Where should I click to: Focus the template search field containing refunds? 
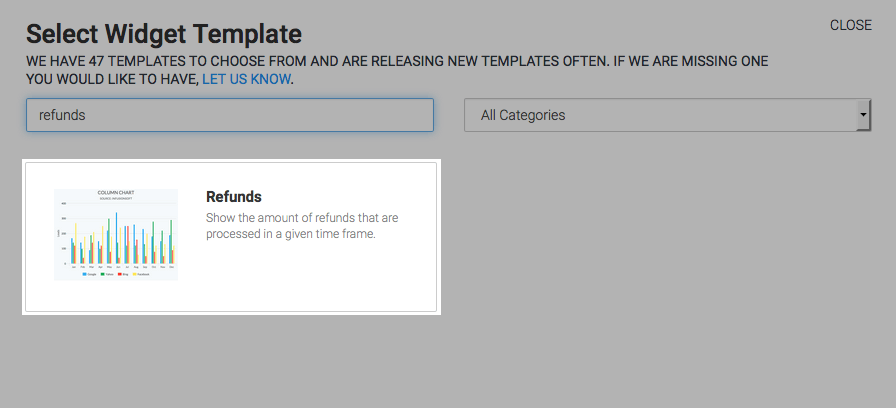point(230,115)
